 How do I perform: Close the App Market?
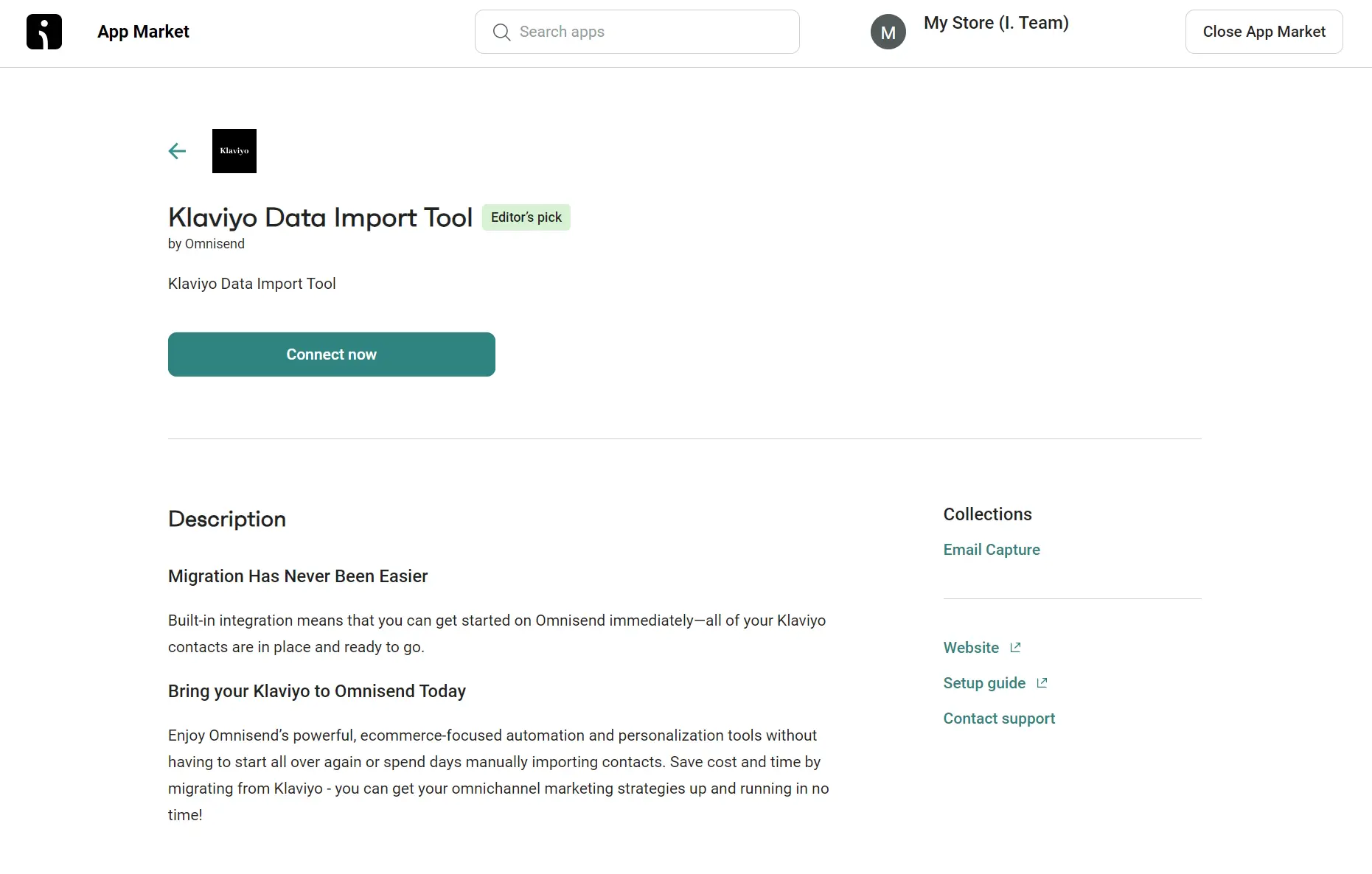tap(1264, 32)
